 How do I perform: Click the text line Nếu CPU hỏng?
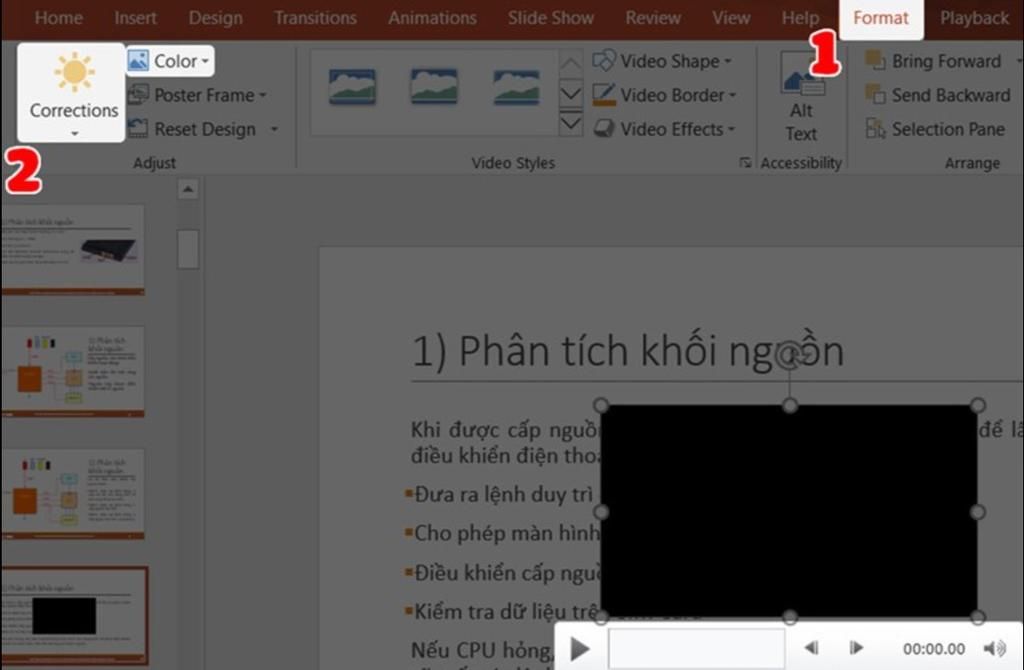click(482, 650)
